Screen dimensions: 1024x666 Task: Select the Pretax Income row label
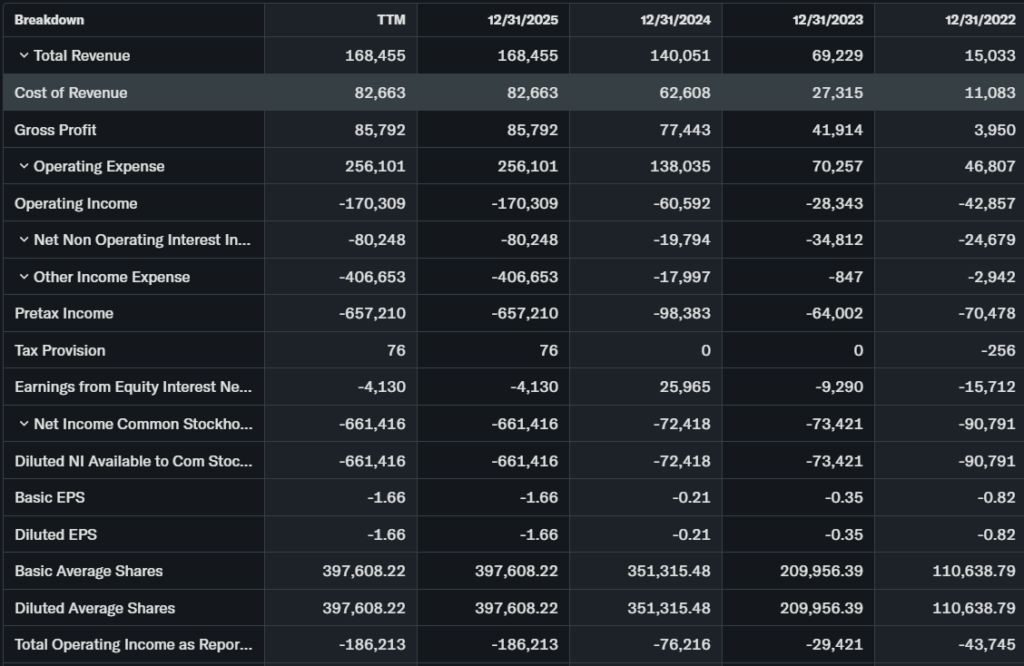point(64,313)
